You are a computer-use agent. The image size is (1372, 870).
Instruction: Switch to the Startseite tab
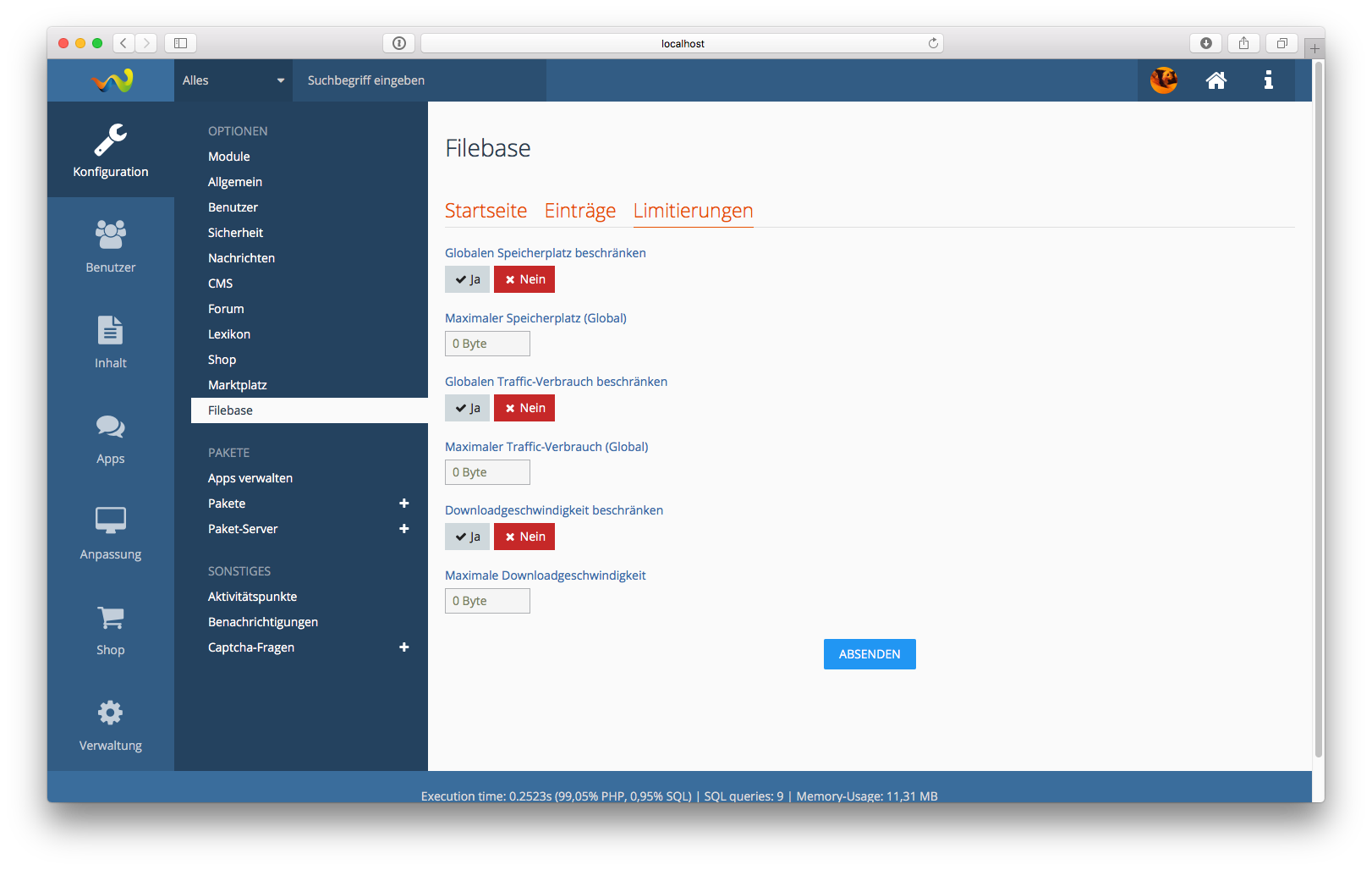486,211
